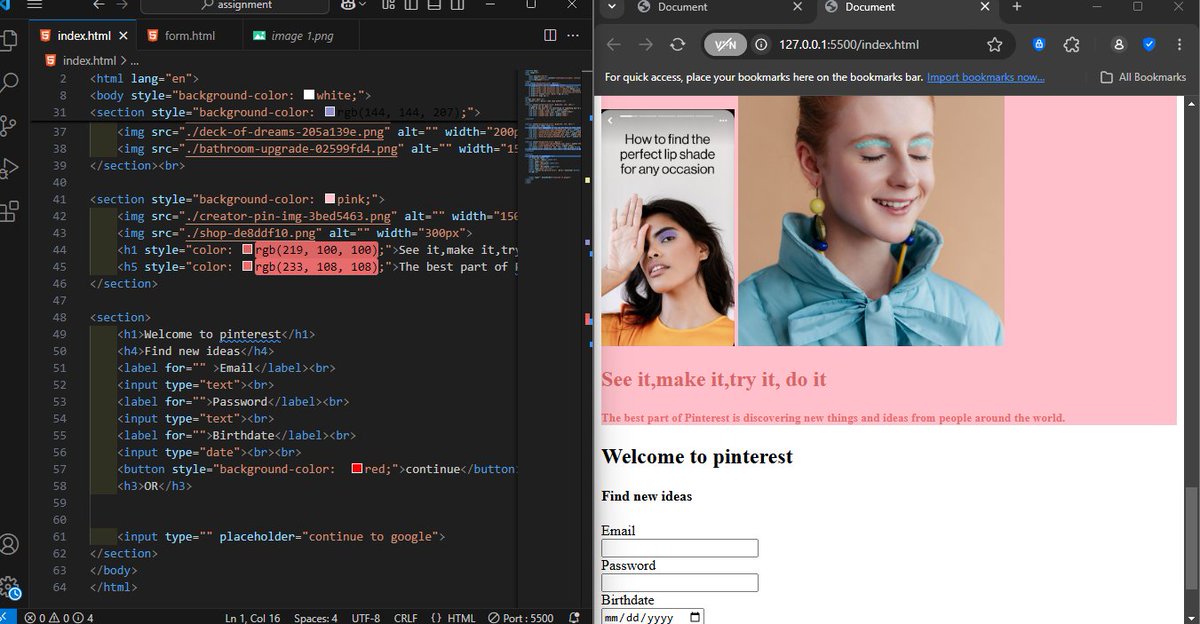
Task: View site information icon next to URL
Action: point(762,44)
